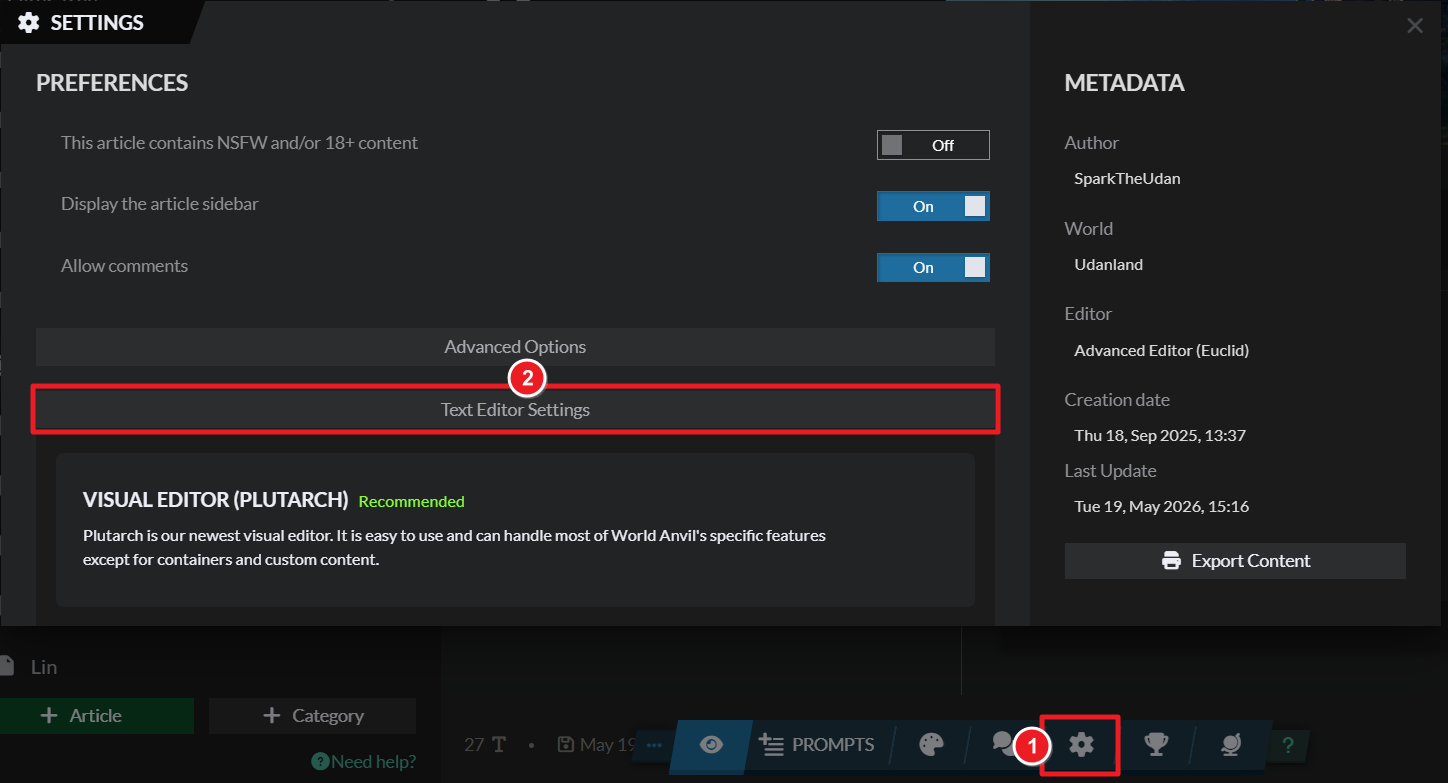Open the palette styling icon

coord(931,744)
